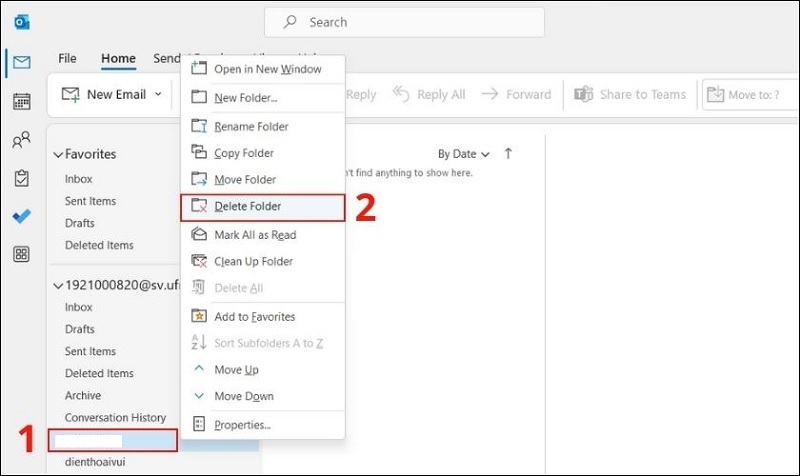Open the Mail view in sidebar

coord(21,62)
